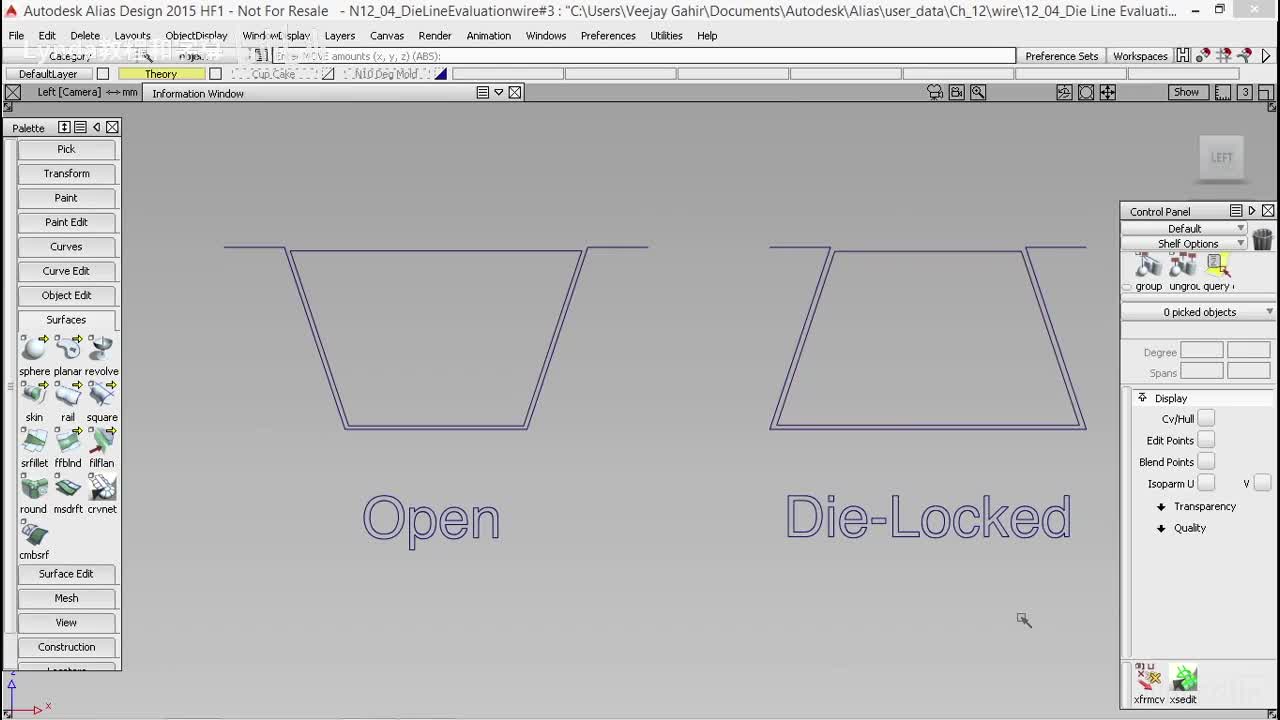The height and width of the screenshot is (720, 1280).
Task: Select the skin surface tool
Action: pyautogui.click(x=34, y=394)
